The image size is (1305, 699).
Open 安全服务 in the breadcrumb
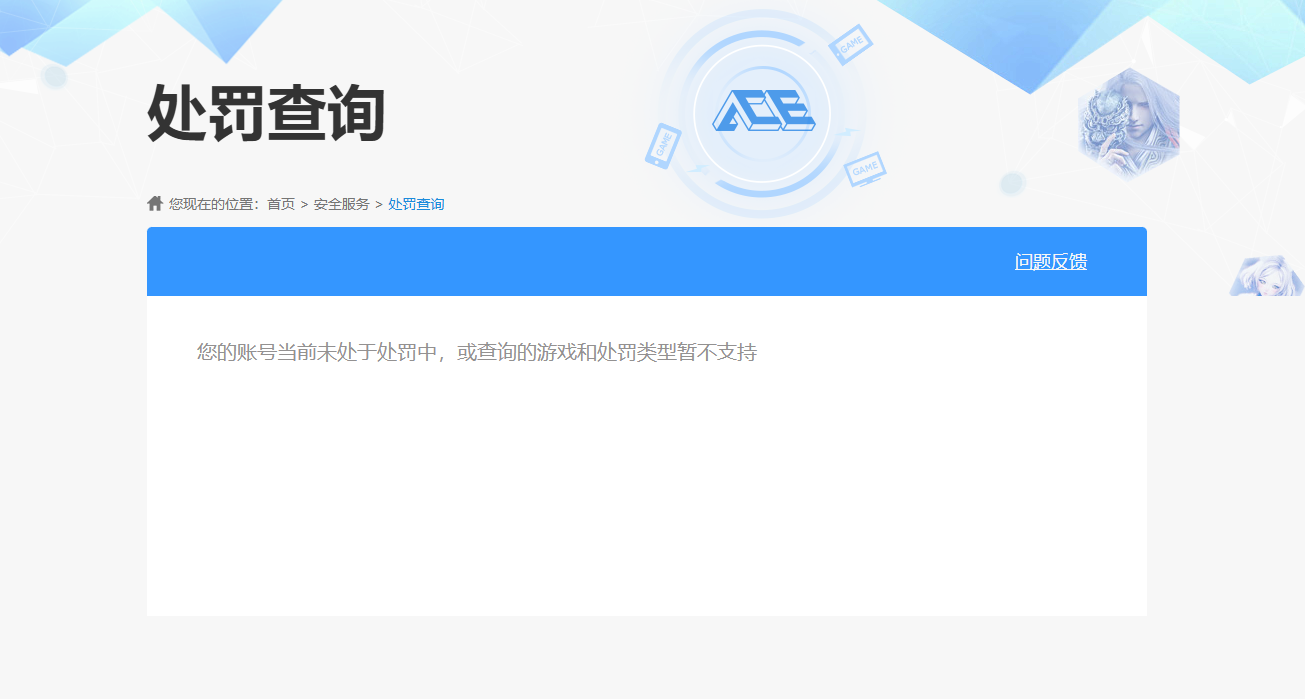tap(341, 204)
